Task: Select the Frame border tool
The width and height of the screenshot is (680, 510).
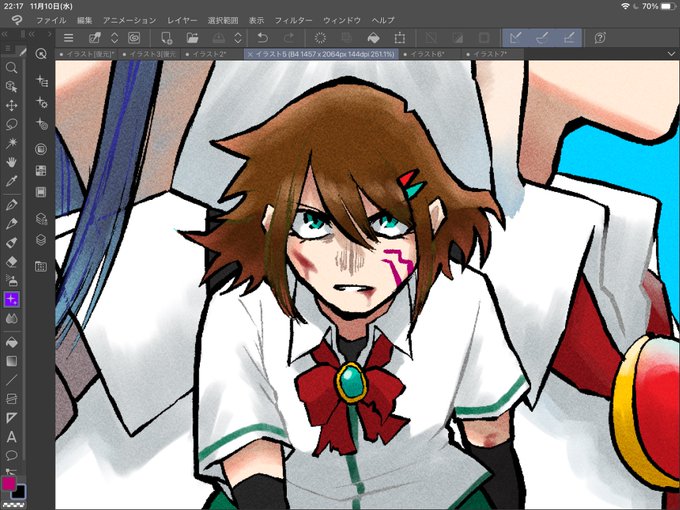Action: point(11,399)
